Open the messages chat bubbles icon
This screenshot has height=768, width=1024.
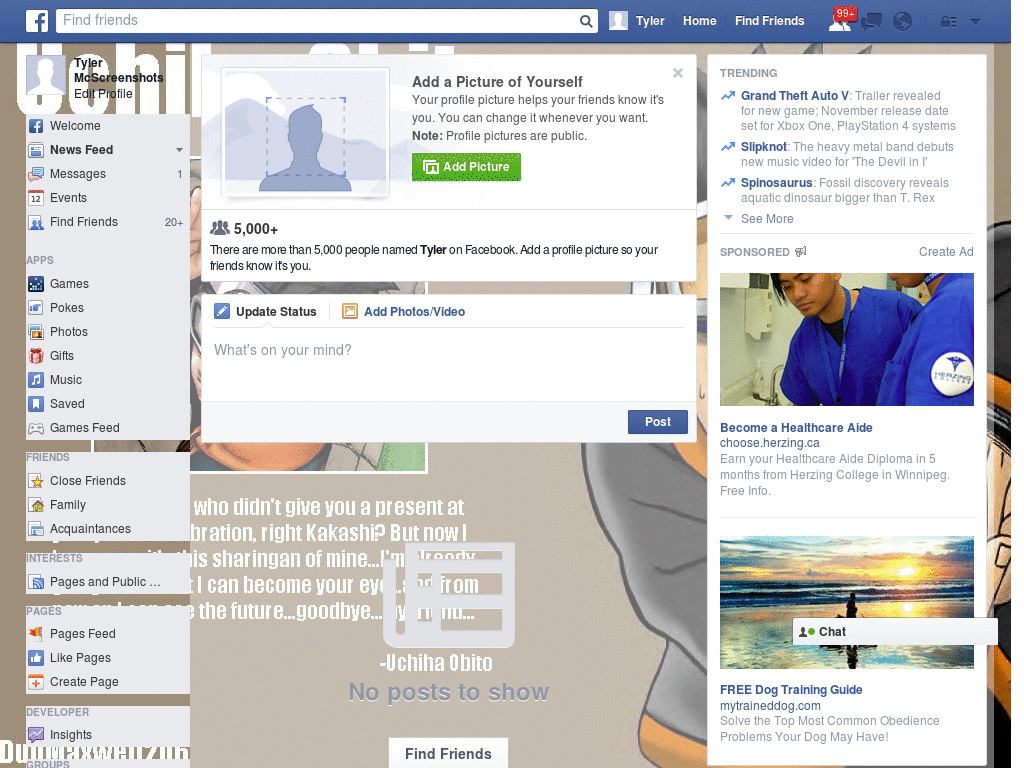[871, 22]
